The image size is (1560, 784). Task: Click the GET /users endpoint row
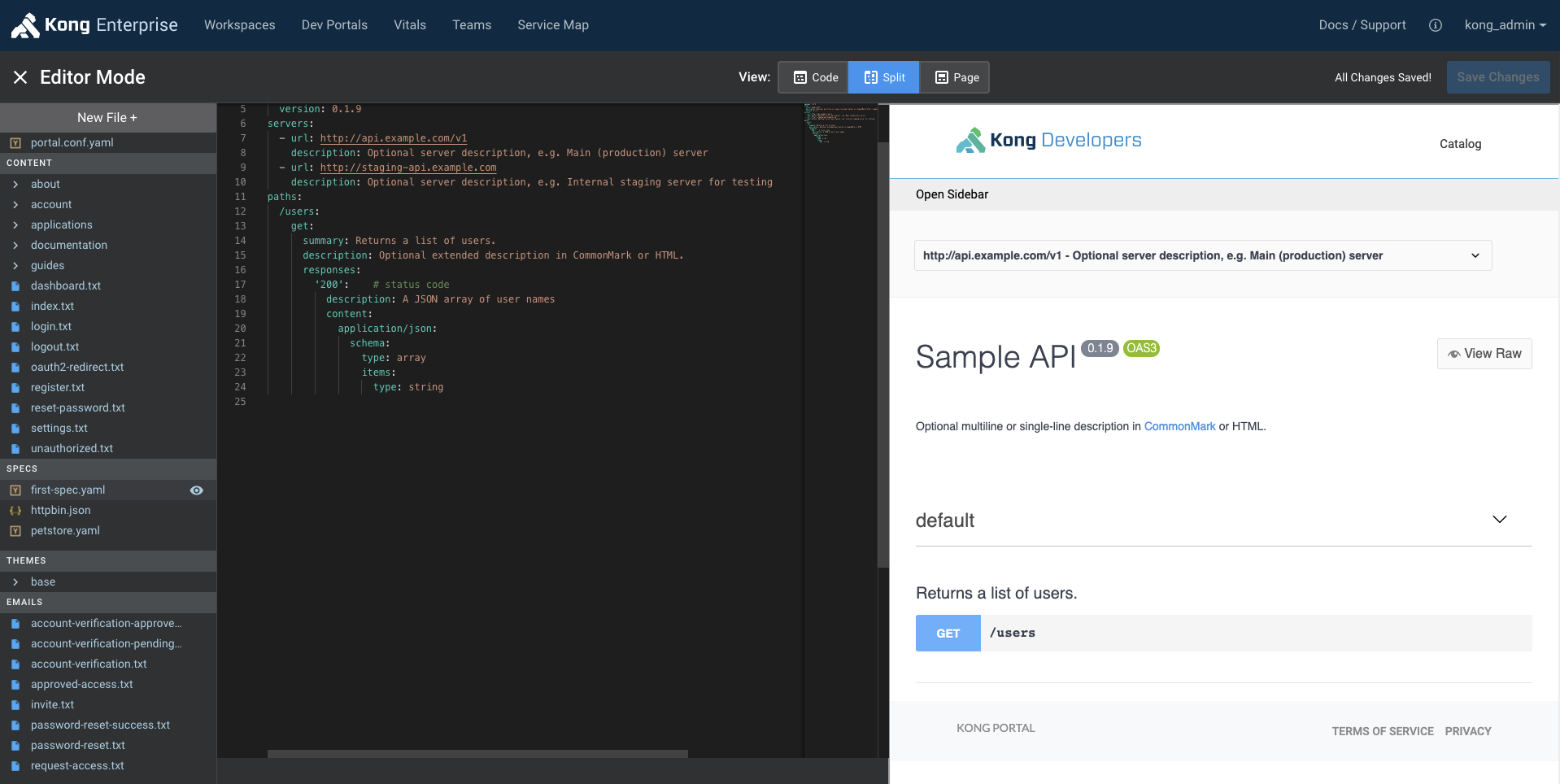point(1220,633)
